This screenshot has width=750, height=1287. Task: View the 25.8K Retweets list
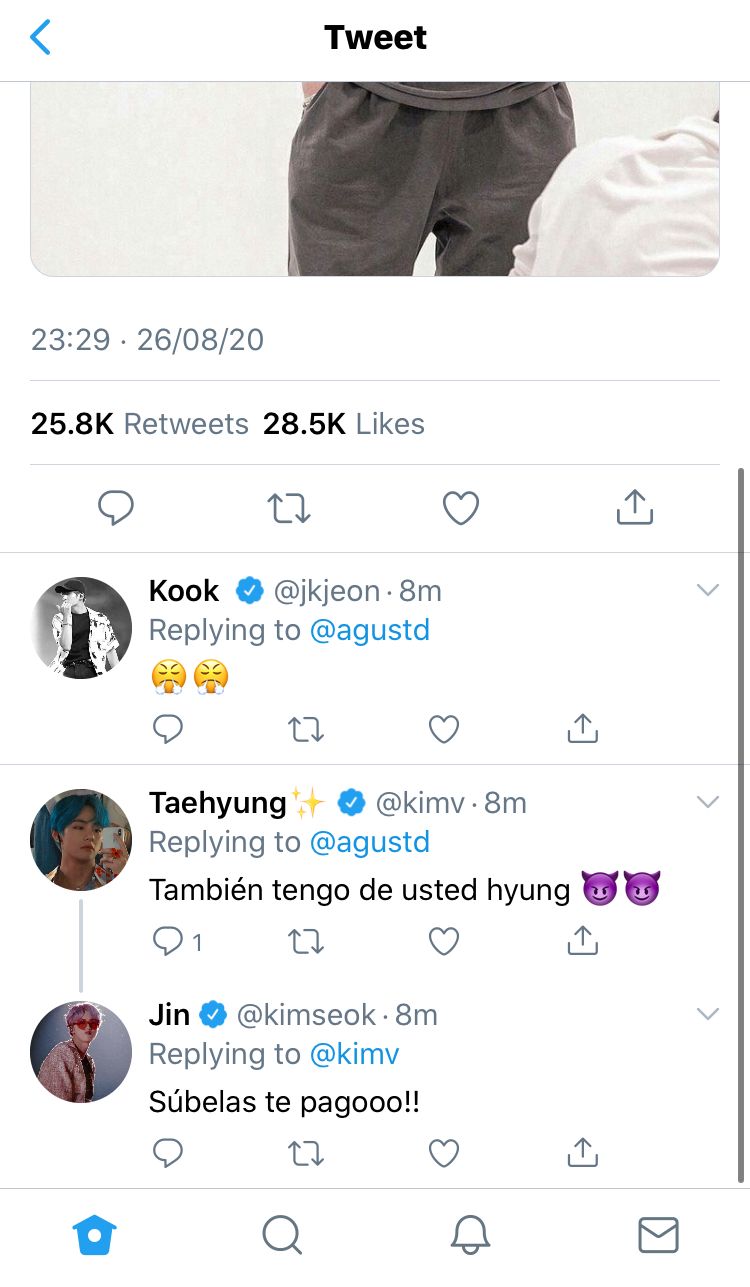140,424
